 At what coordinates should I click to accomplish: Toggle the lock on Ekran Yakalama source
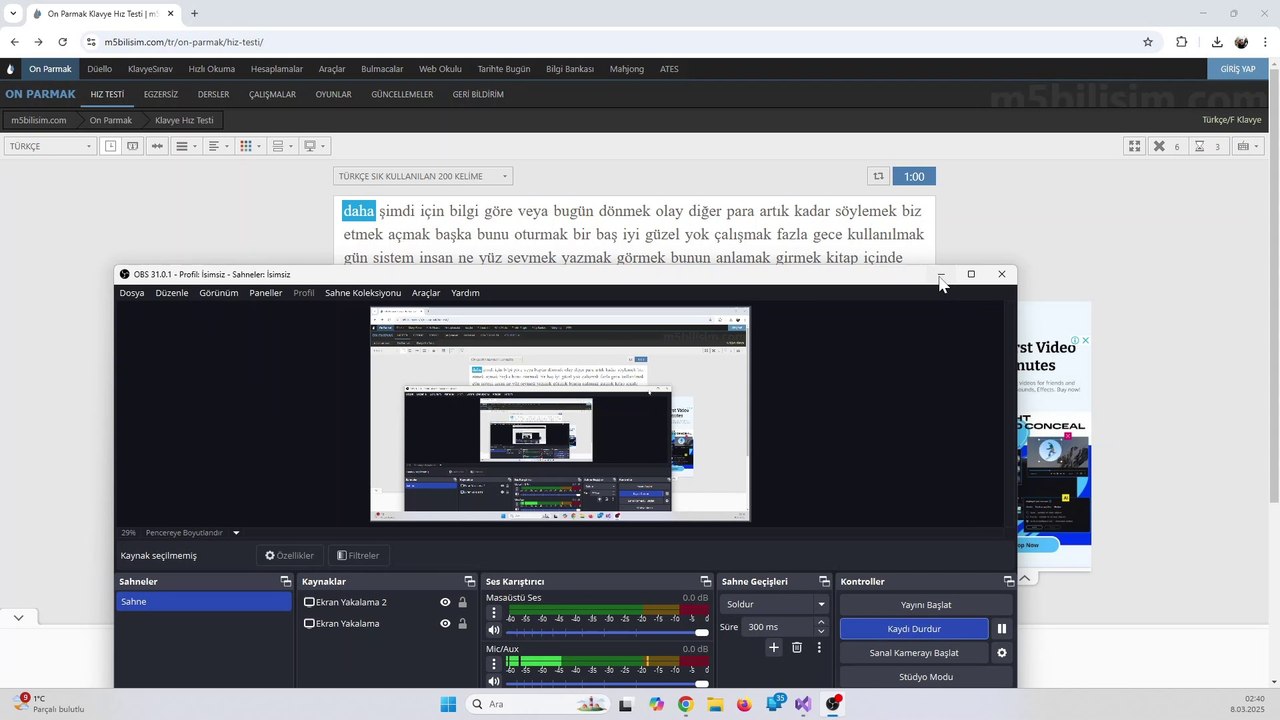462,624
